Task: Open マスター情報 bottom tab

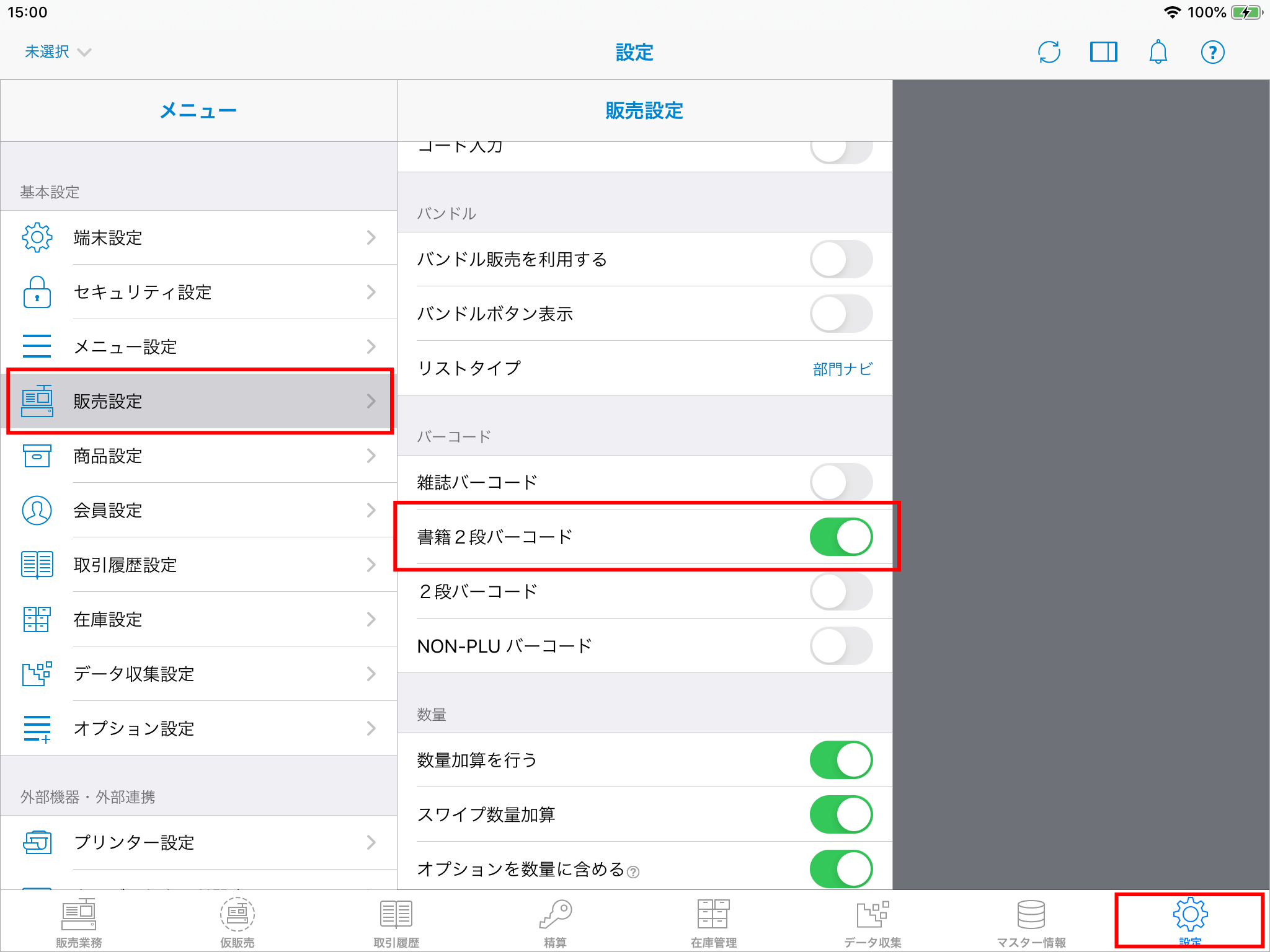Action: point(1031,923)
